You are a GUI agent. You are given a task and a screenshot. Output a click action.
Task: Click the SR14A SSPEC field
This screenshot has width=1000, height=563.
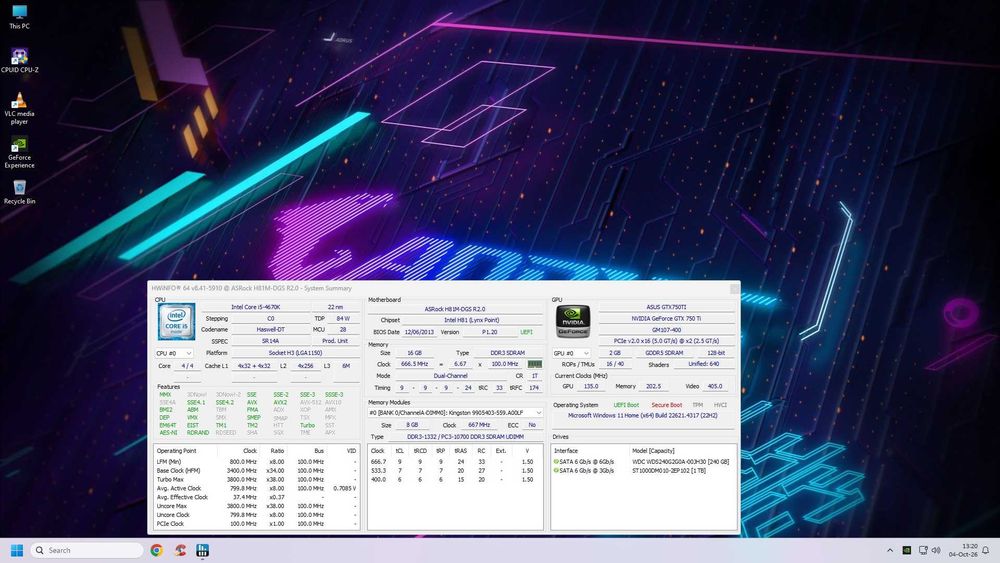(x=270, y=341)
